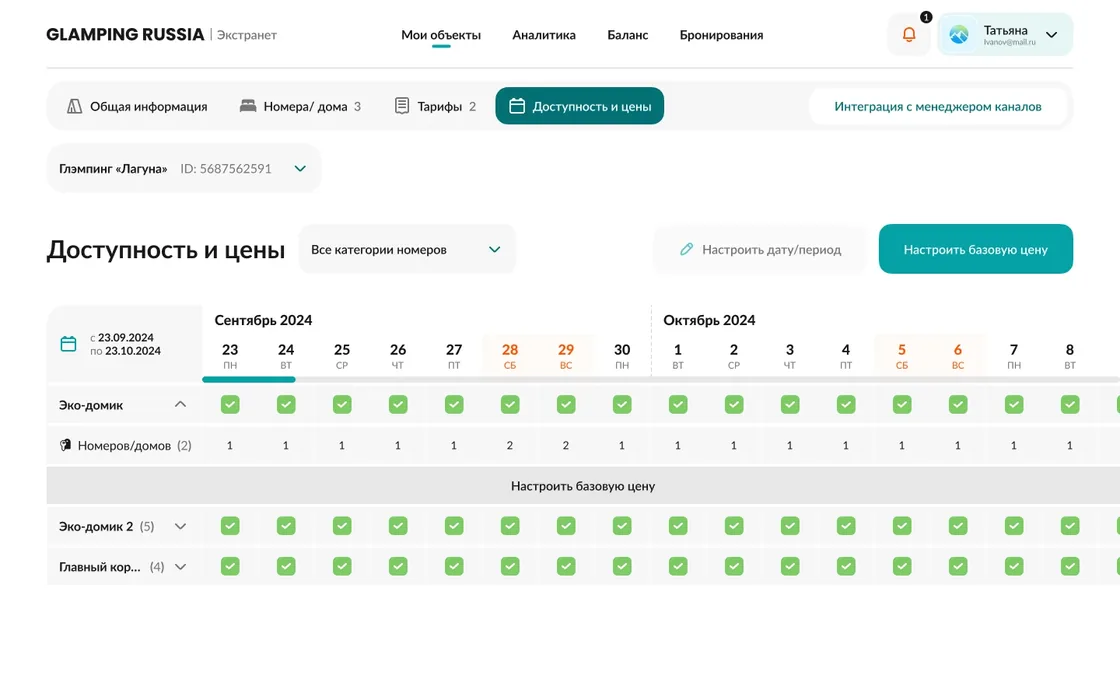Open the notifications bell icon
Viewport: 1120px width, 700px height.
(909, 34)
